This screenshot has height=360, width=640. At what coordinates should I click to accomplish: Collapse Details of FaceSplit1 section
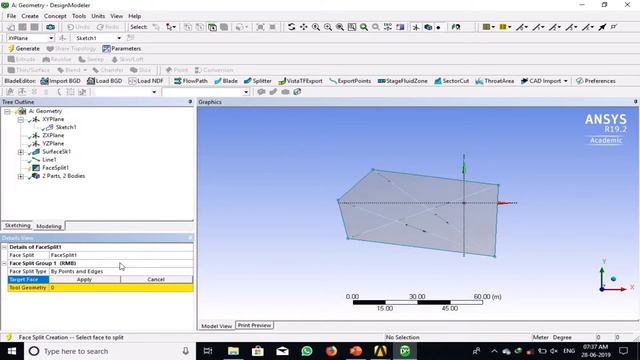point(4,247)
